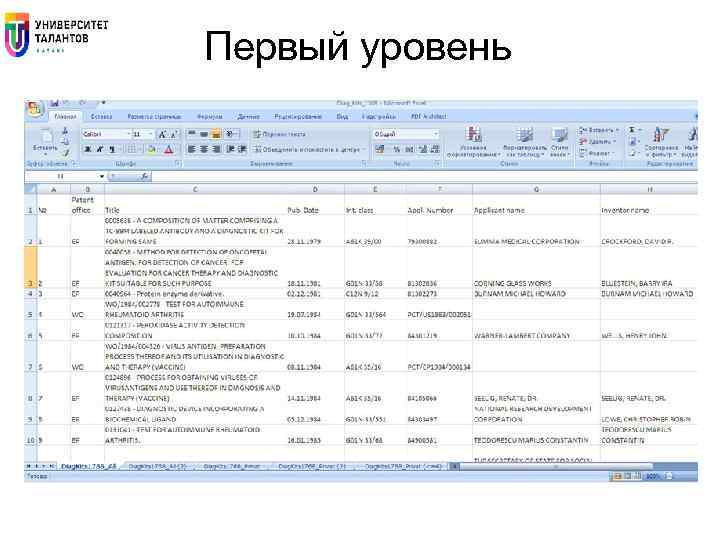The image size is (720, 540).
Task: Open Стили ячеек cell styles gallery
Action: (x=560, y=142)
